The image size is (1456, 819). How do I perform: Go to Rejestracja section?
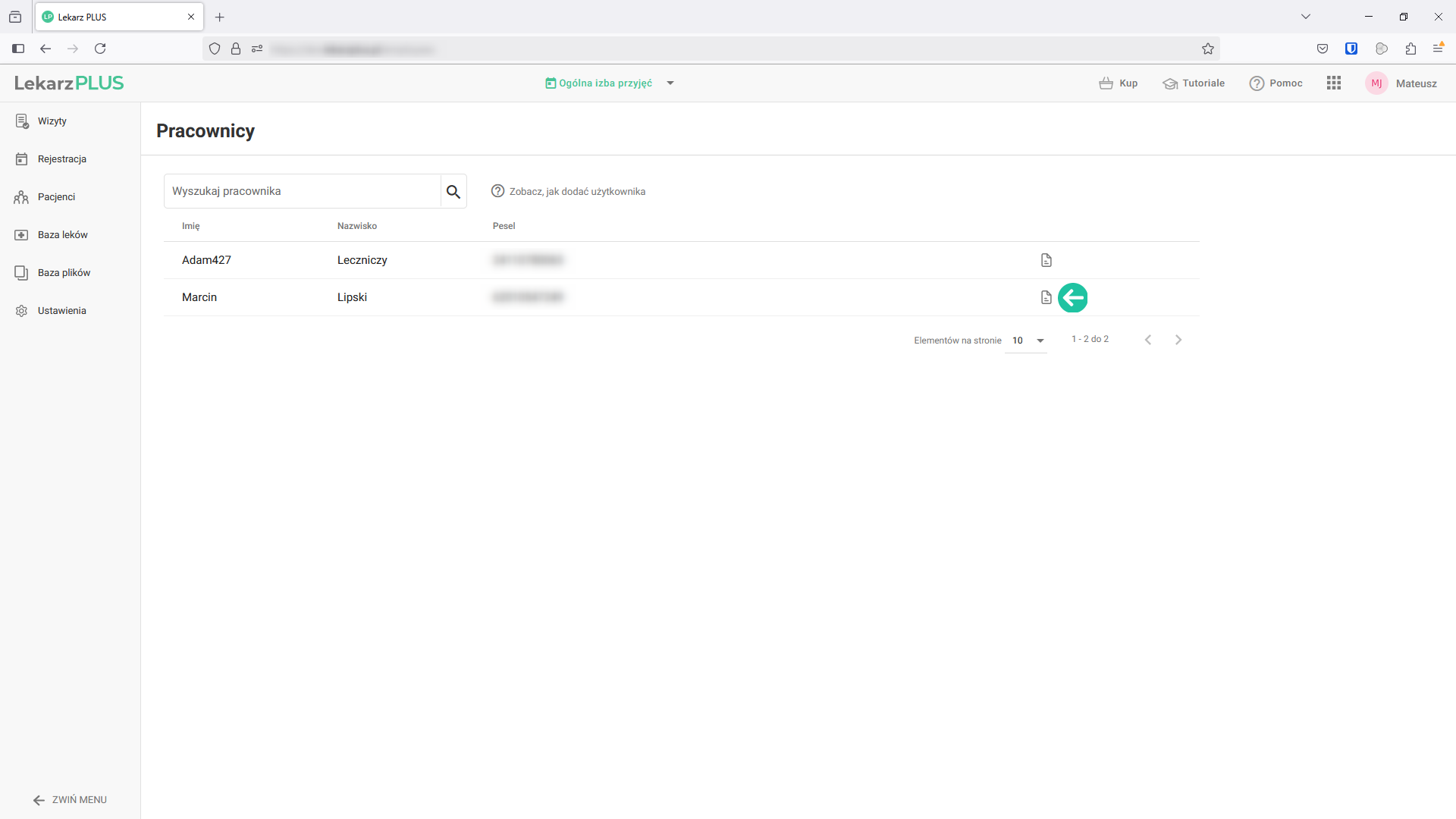[61, 159]
